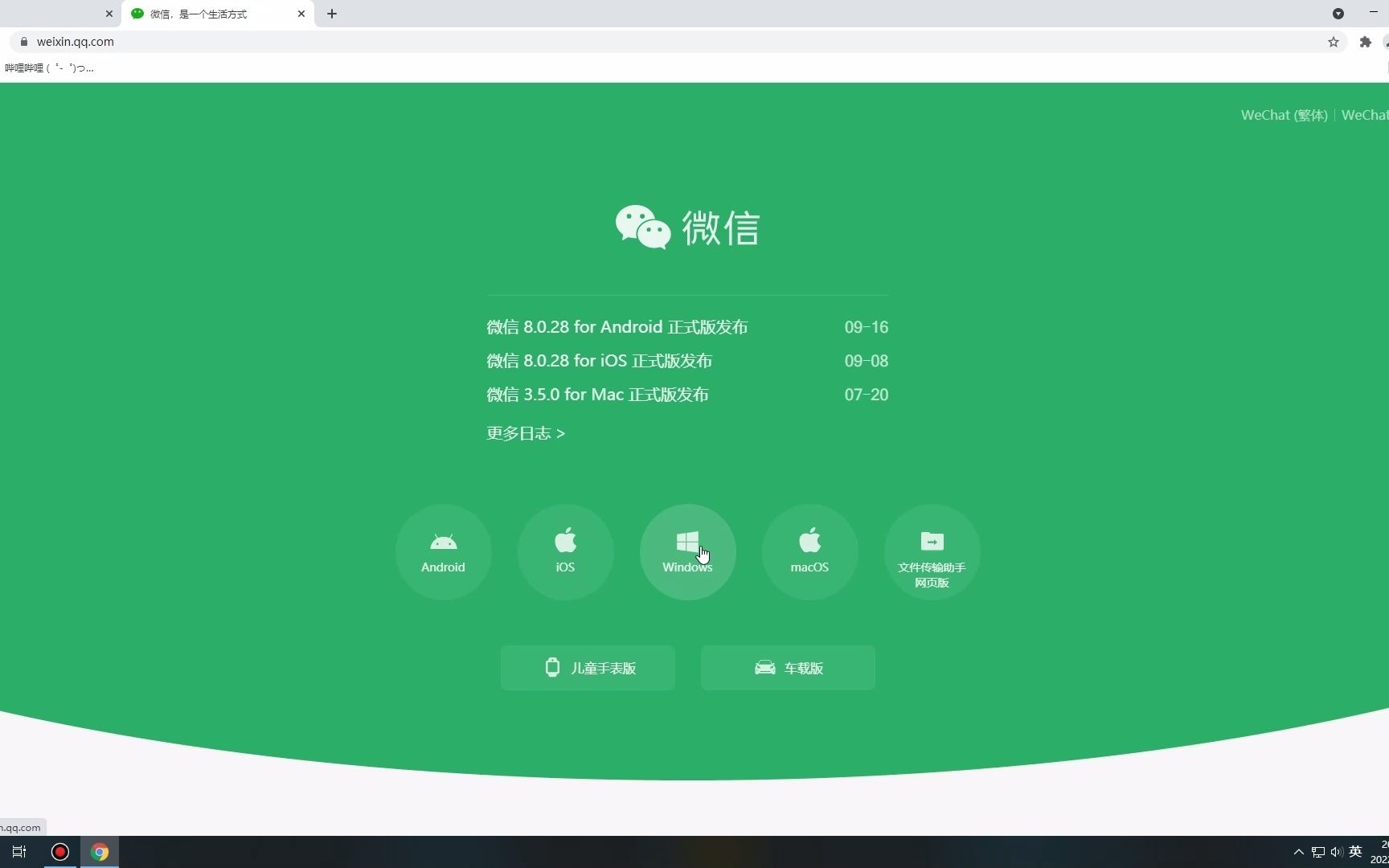Image resolution: width=1389 pixels, height=868 pixels.
Task: Open the 文件传输助手 网页版 circle
Action: [932, 552]
